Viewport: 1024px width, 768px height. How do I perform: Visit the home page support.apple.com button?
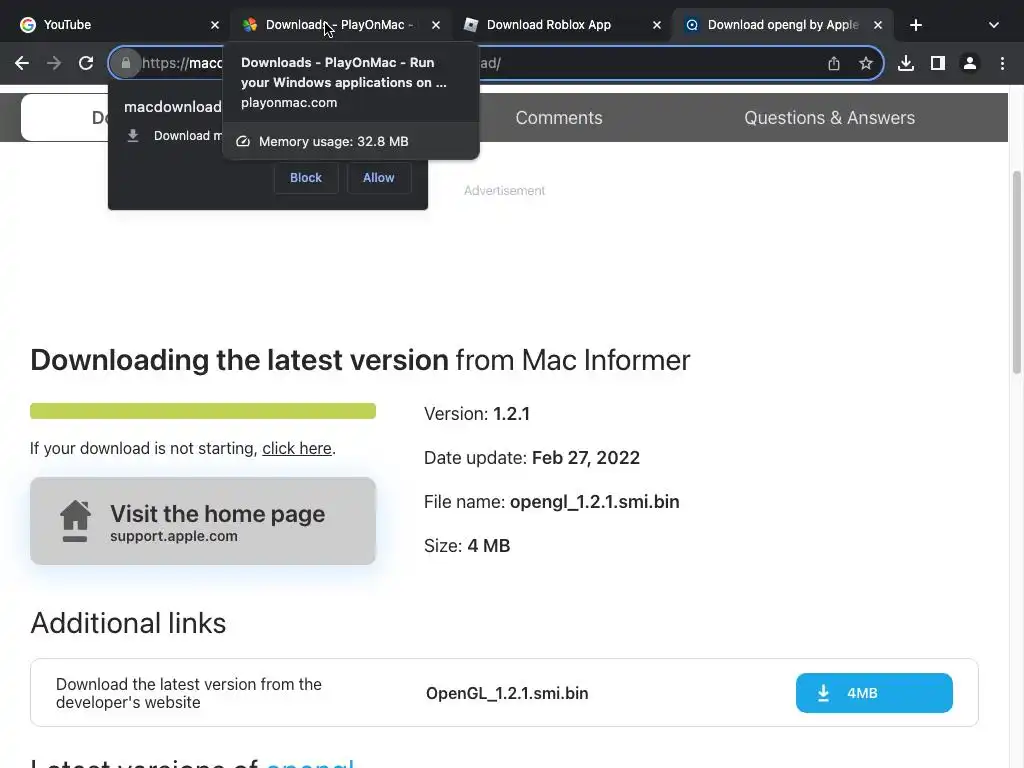pos(203,521)
